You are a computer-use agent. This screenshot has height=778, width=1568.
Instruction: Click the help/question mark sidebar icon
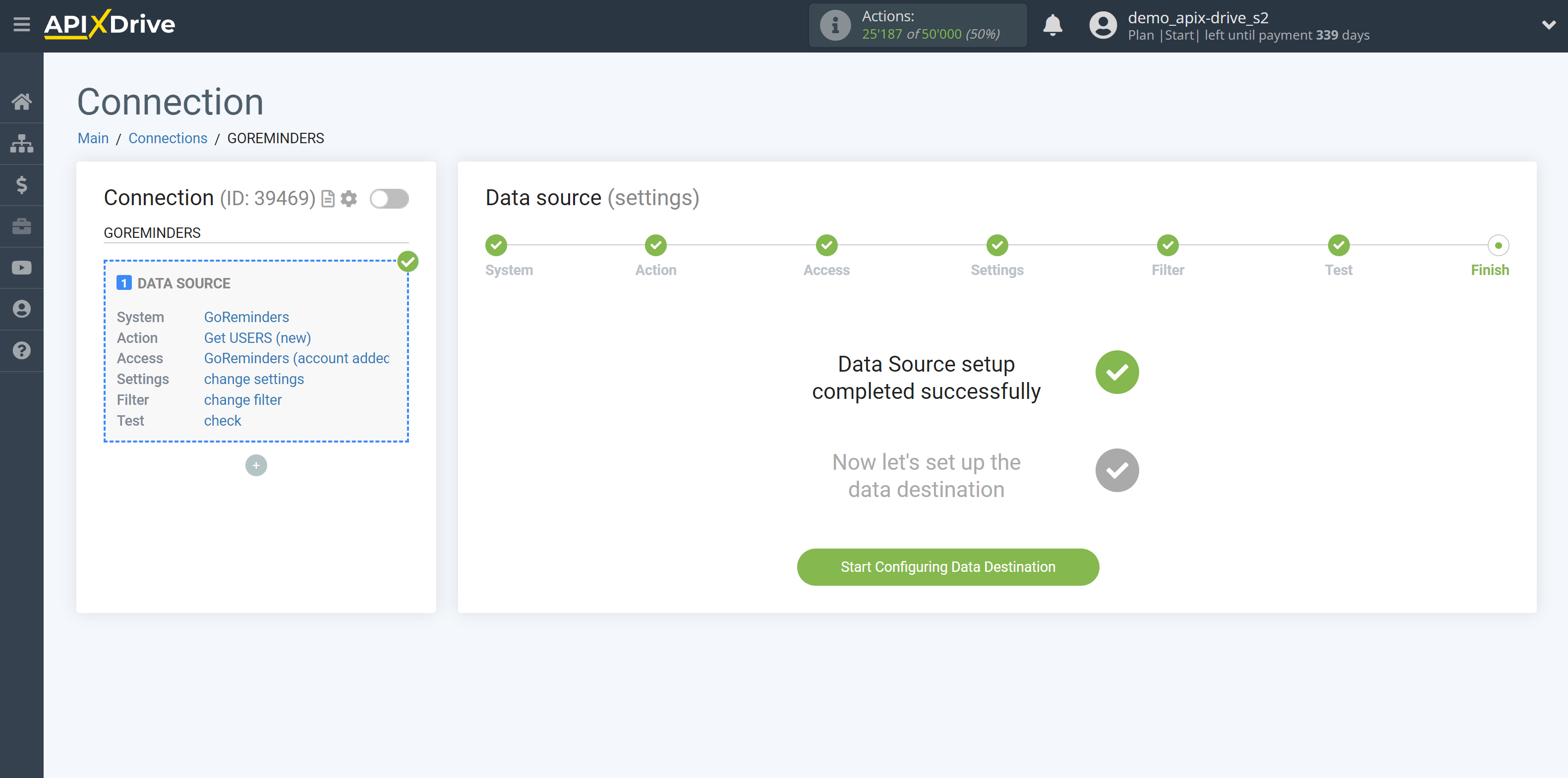22,350
